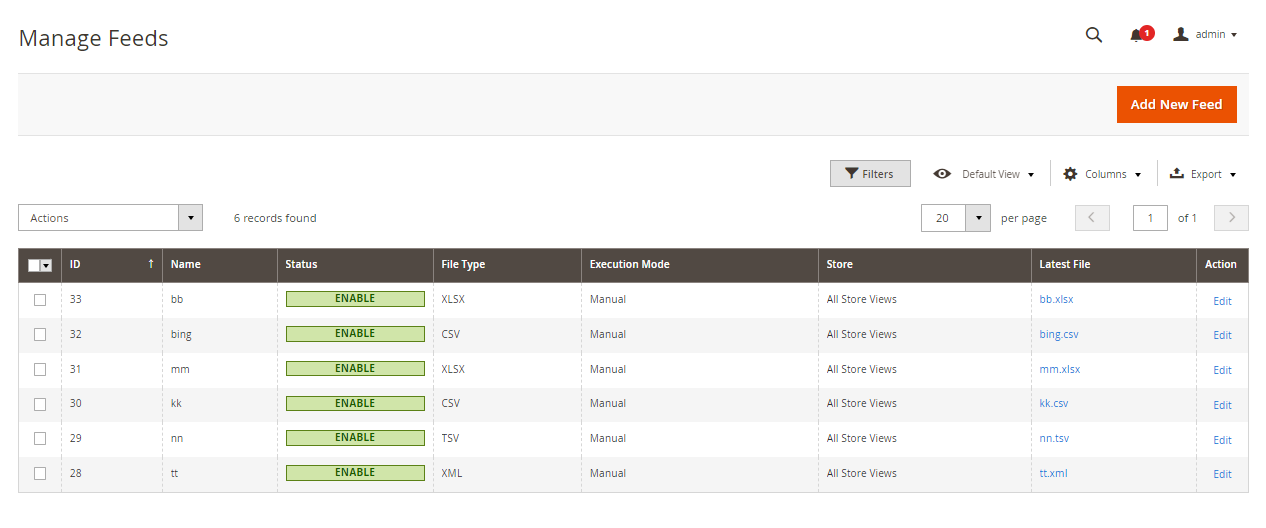This screenshot has height=528, width=1266.
Task: Click the current page number field
Action: point(1150,218)
